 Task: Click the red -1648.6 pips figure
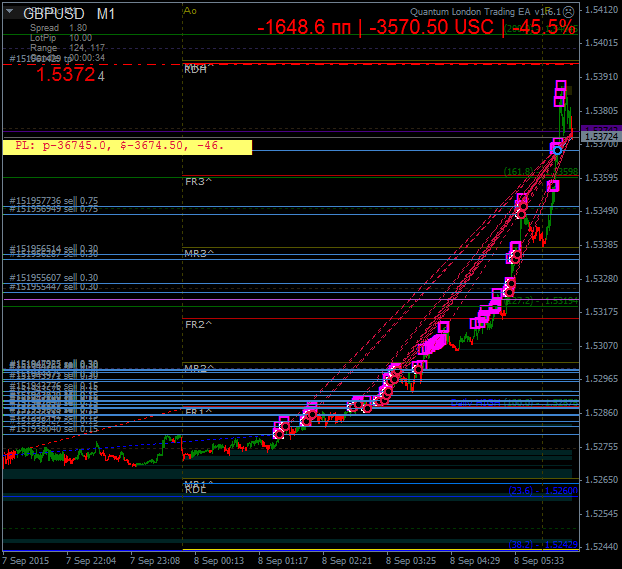(304, 27)
